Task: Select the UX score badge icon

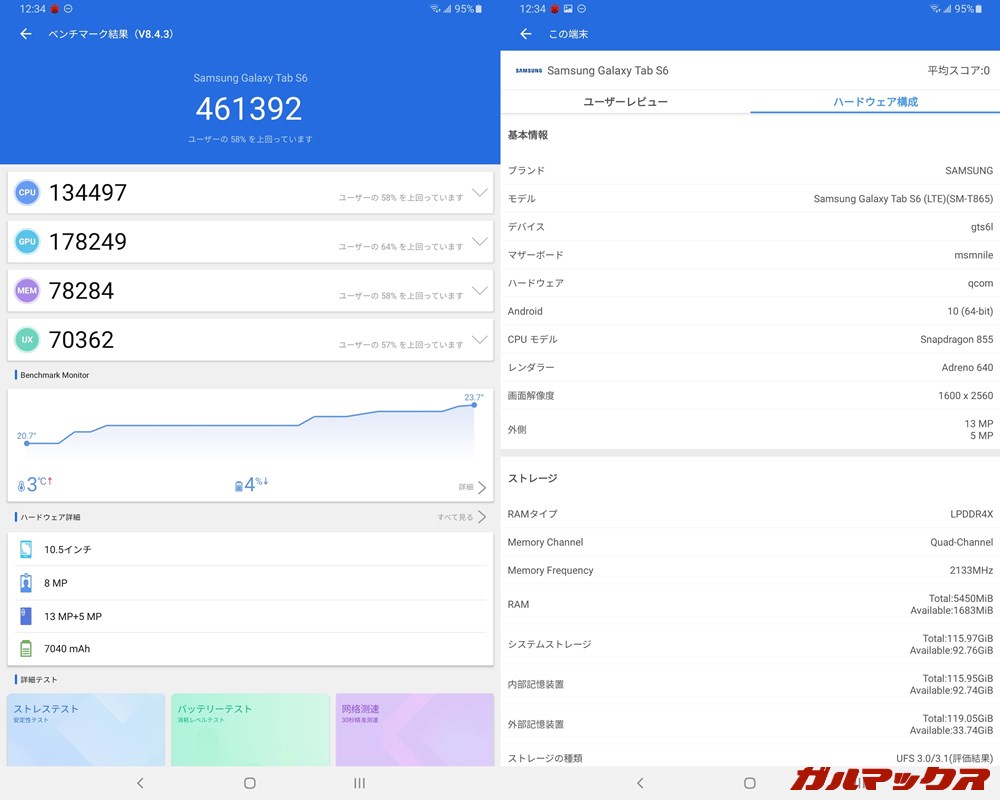Action: [x=26, y=340]
